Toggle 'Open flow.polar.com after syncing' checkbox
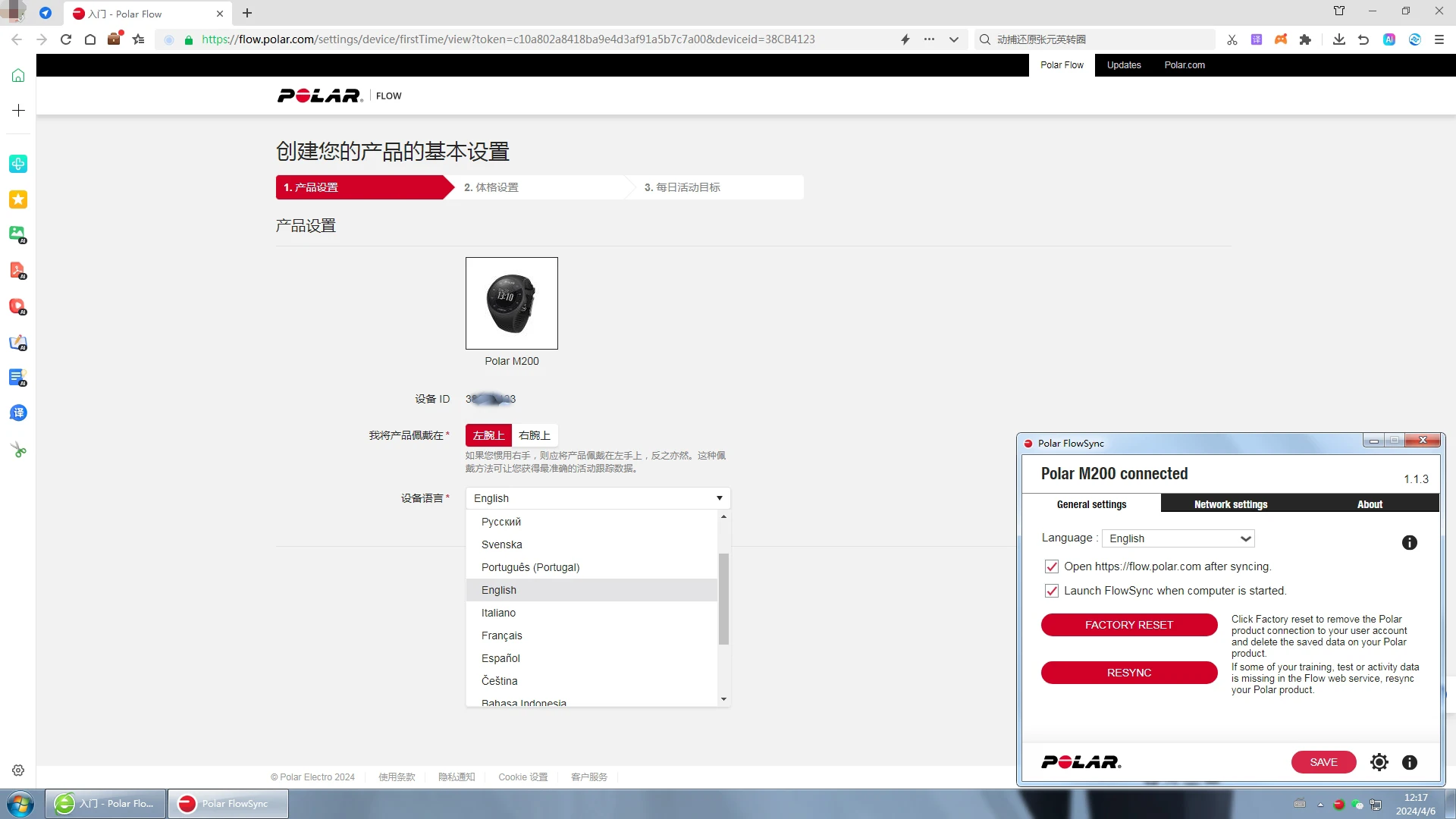The height and width of the screenshot is (819, 1456). (1052, 566)
